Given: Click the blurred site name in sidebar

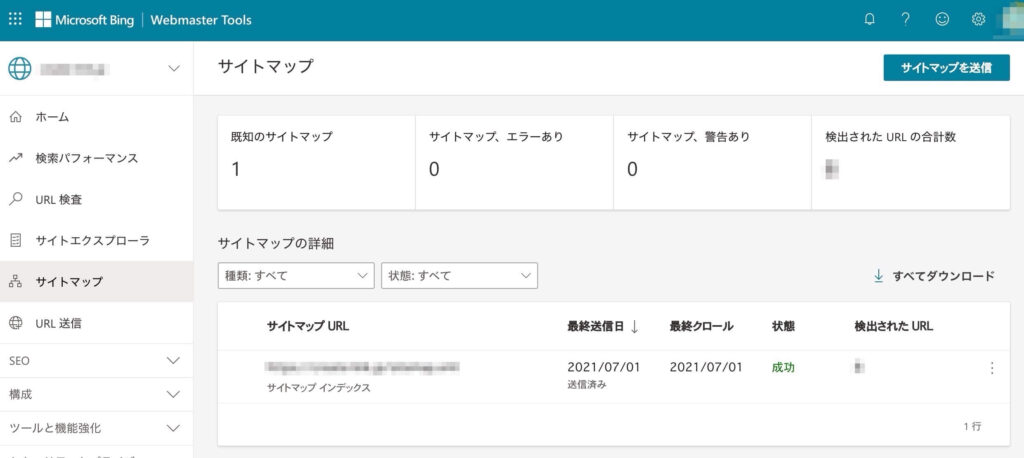Looking at the screenshot, I should [74, 69].
